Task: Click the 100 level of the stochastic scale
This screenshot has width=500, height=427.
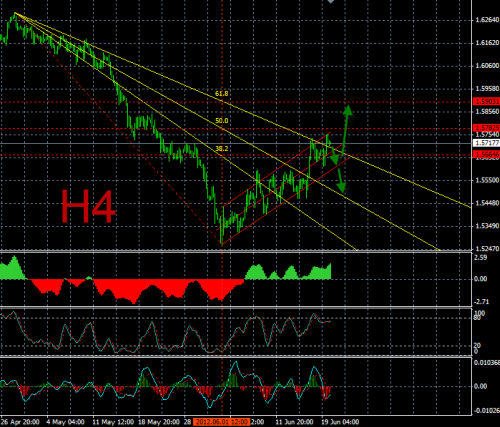Action: coord(480,313)
